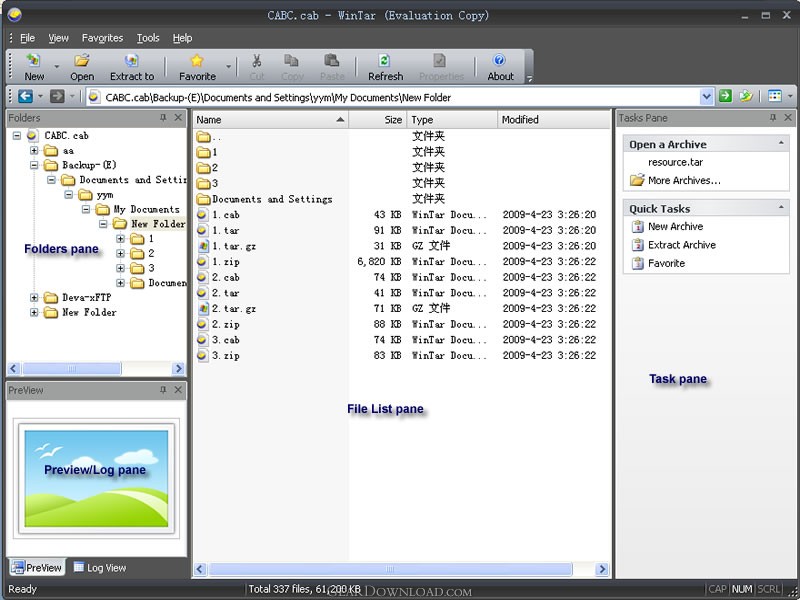
Task: Click the view mode icon
Action: pyautogui.click(x=775, y=96)
